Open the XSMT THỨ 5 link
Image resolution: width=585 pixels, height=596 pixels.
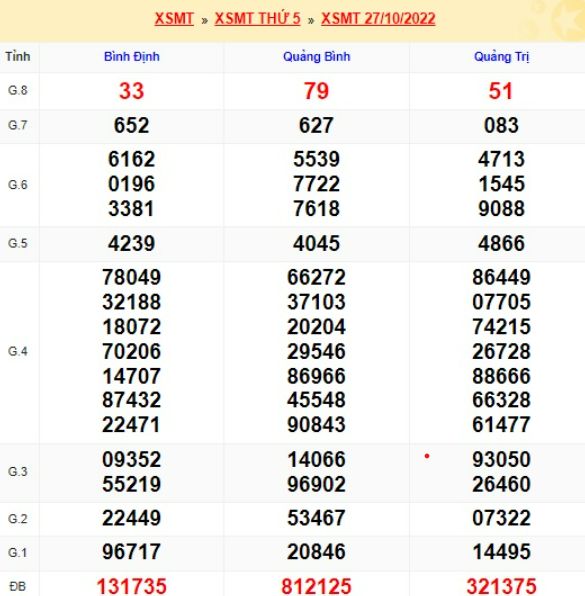(x=257, y=19)
